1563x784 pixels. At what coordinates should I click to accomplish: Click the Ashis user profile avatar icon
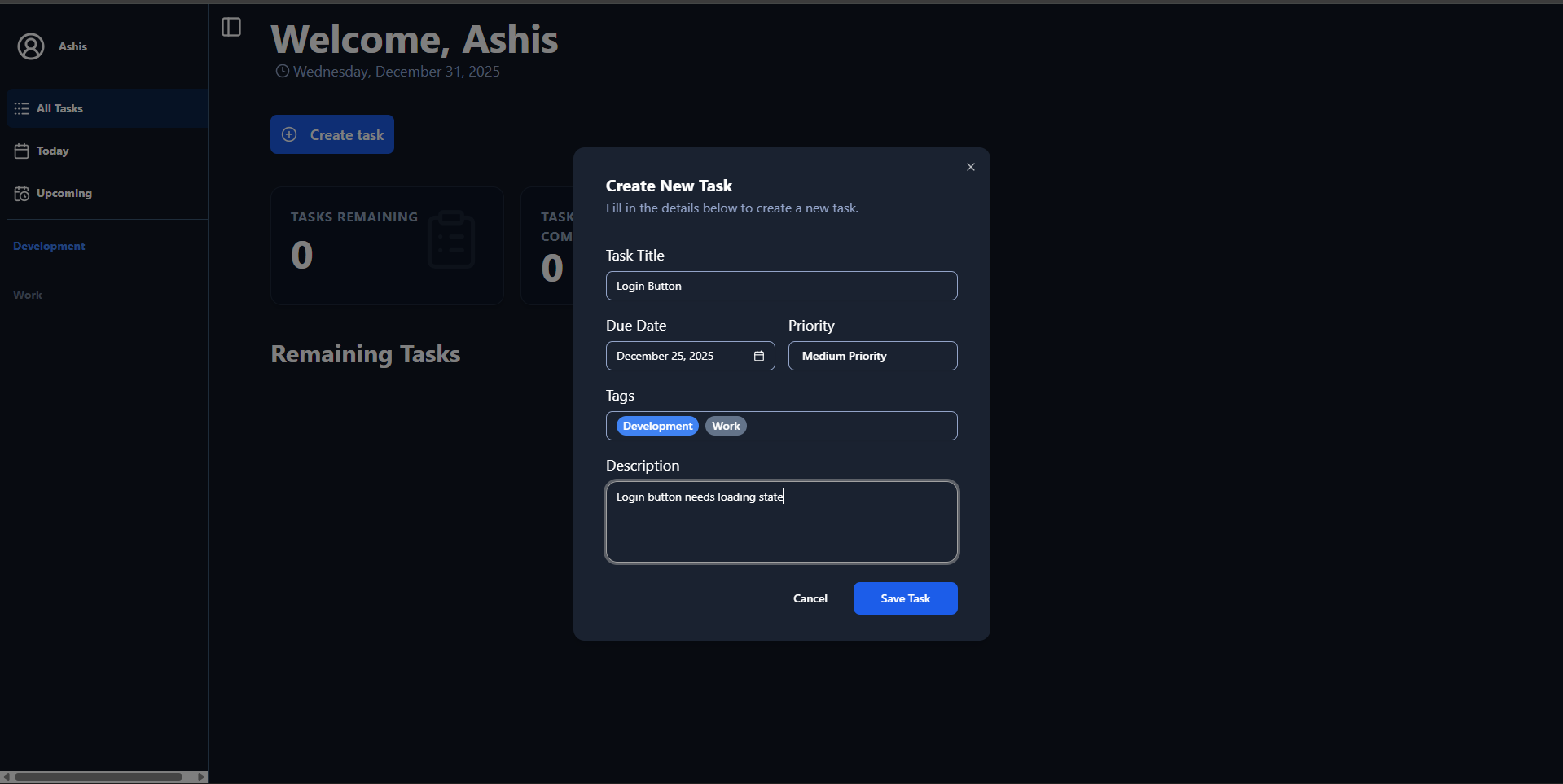point(31,46)
